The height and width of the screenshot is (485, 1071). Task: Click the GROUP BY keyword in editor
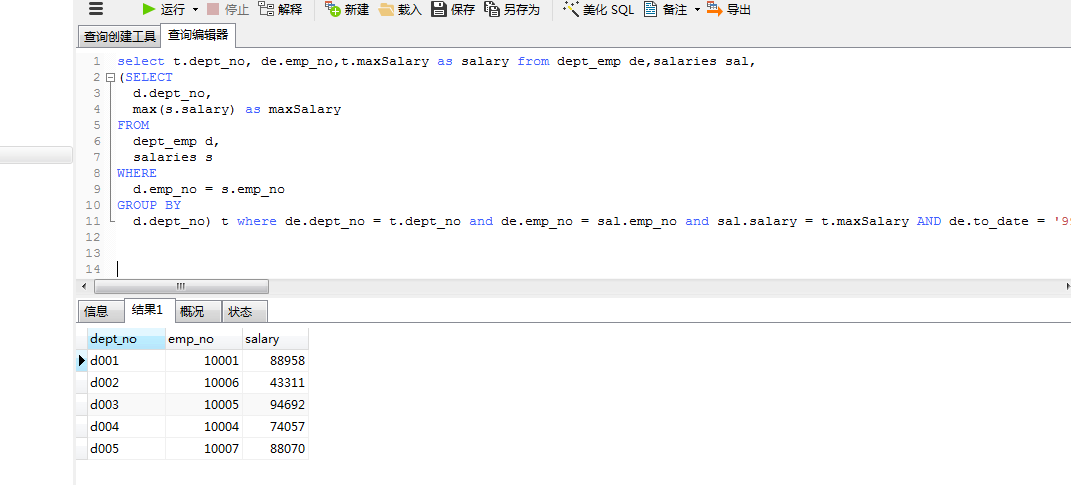coord(149,205)
